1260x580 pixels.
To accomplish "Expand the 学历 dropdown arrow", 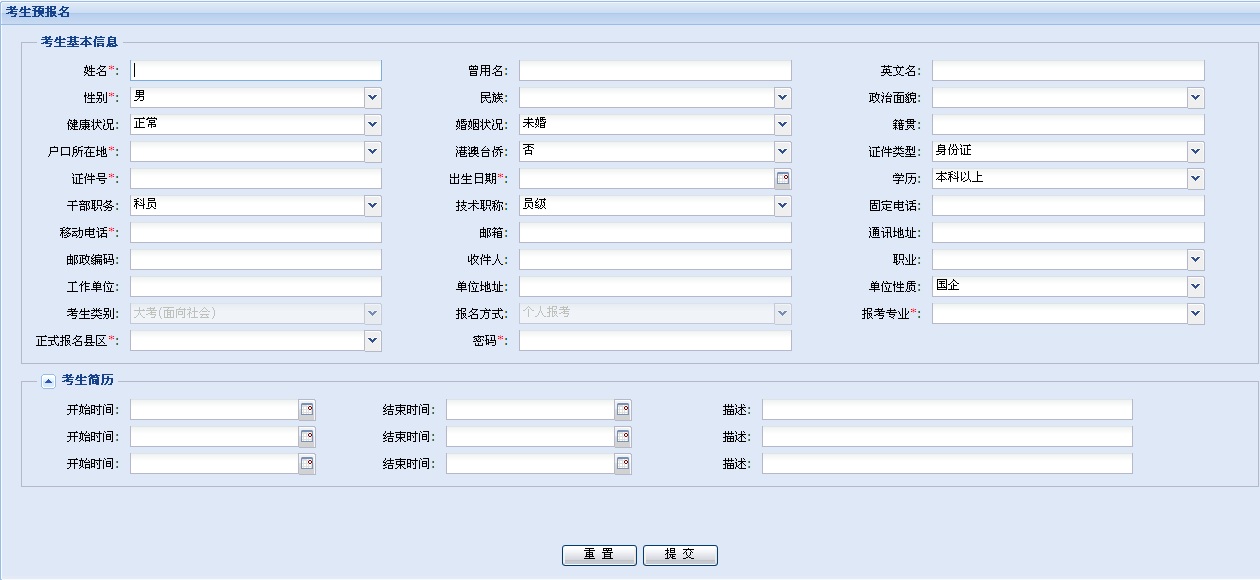I will (x=1195, y=179).
